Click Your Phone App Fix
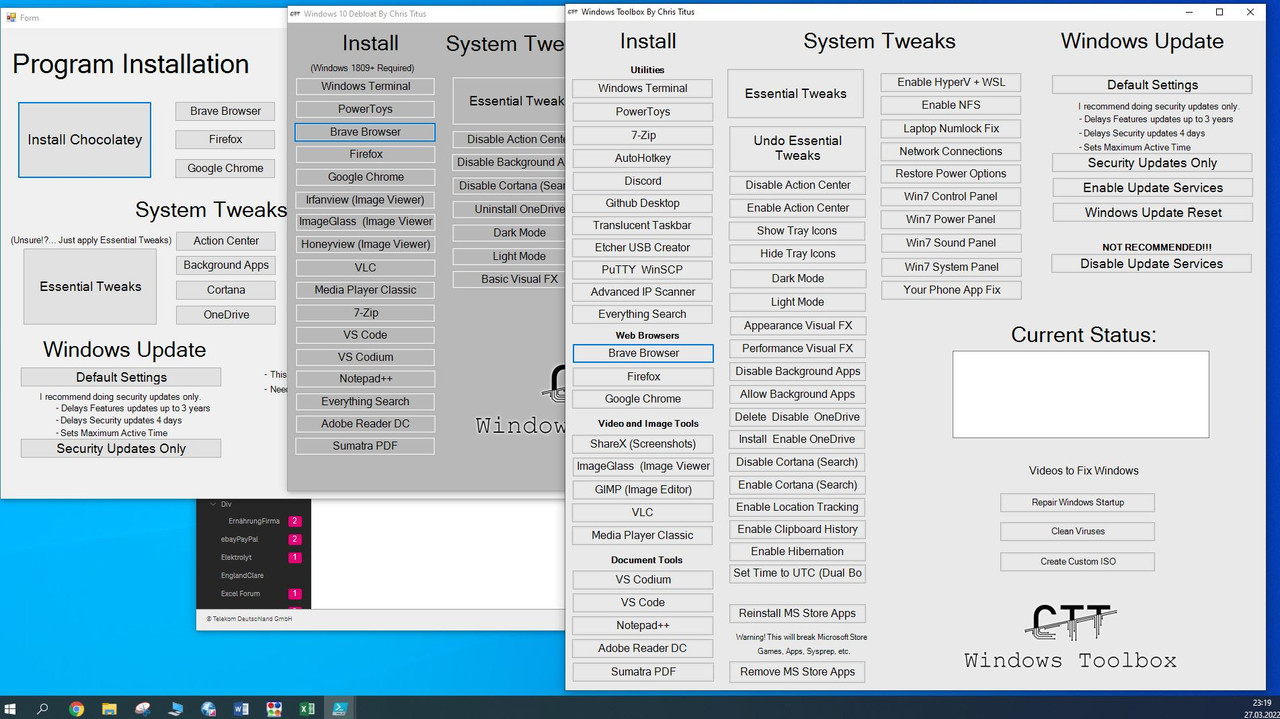Image resolution: width=1280 pixels, height=719 pixels. point(951,290)
